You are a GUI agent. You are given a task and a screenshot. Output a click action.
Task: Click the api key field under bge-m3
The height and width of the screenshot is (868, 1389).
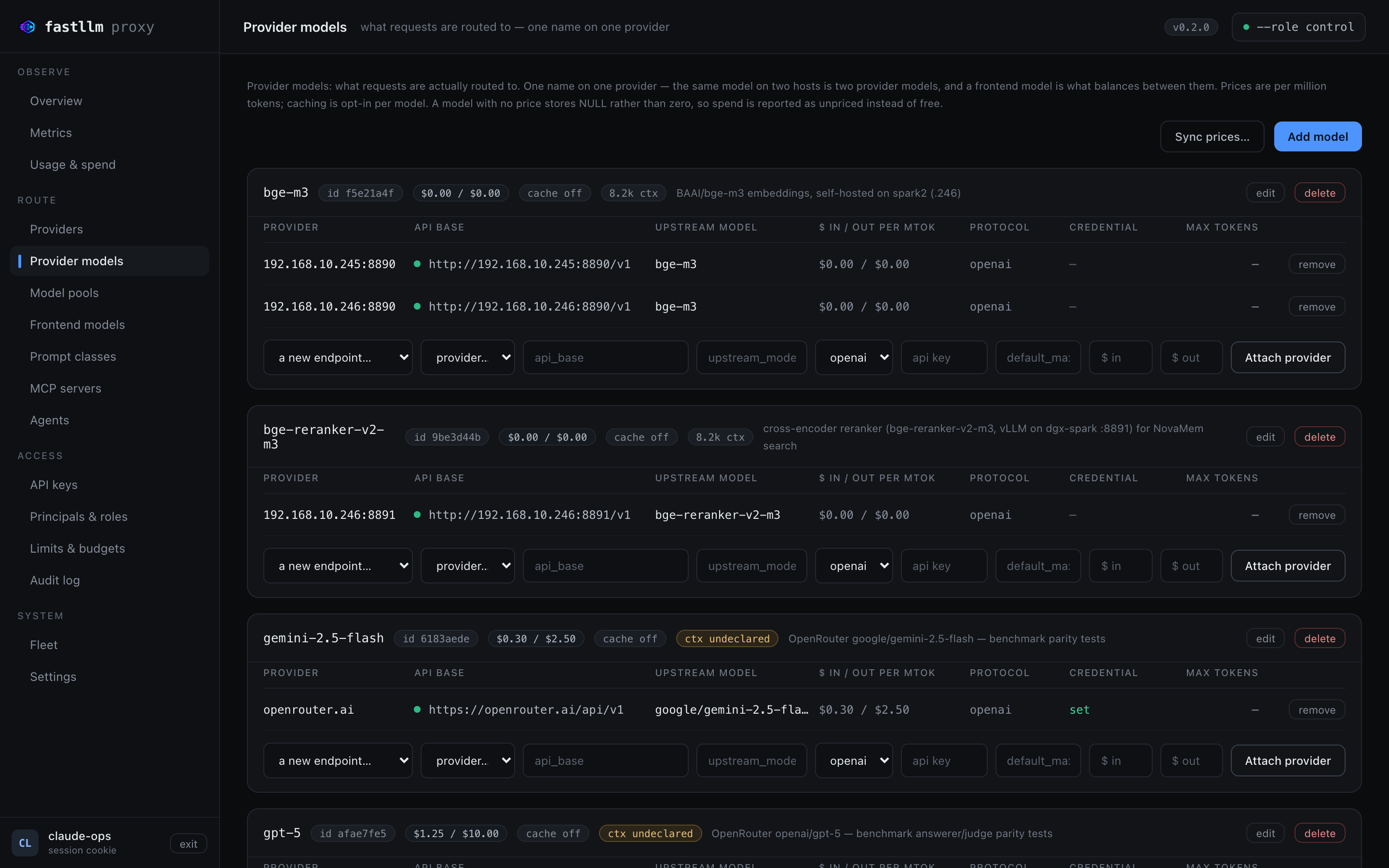point(943,358)
